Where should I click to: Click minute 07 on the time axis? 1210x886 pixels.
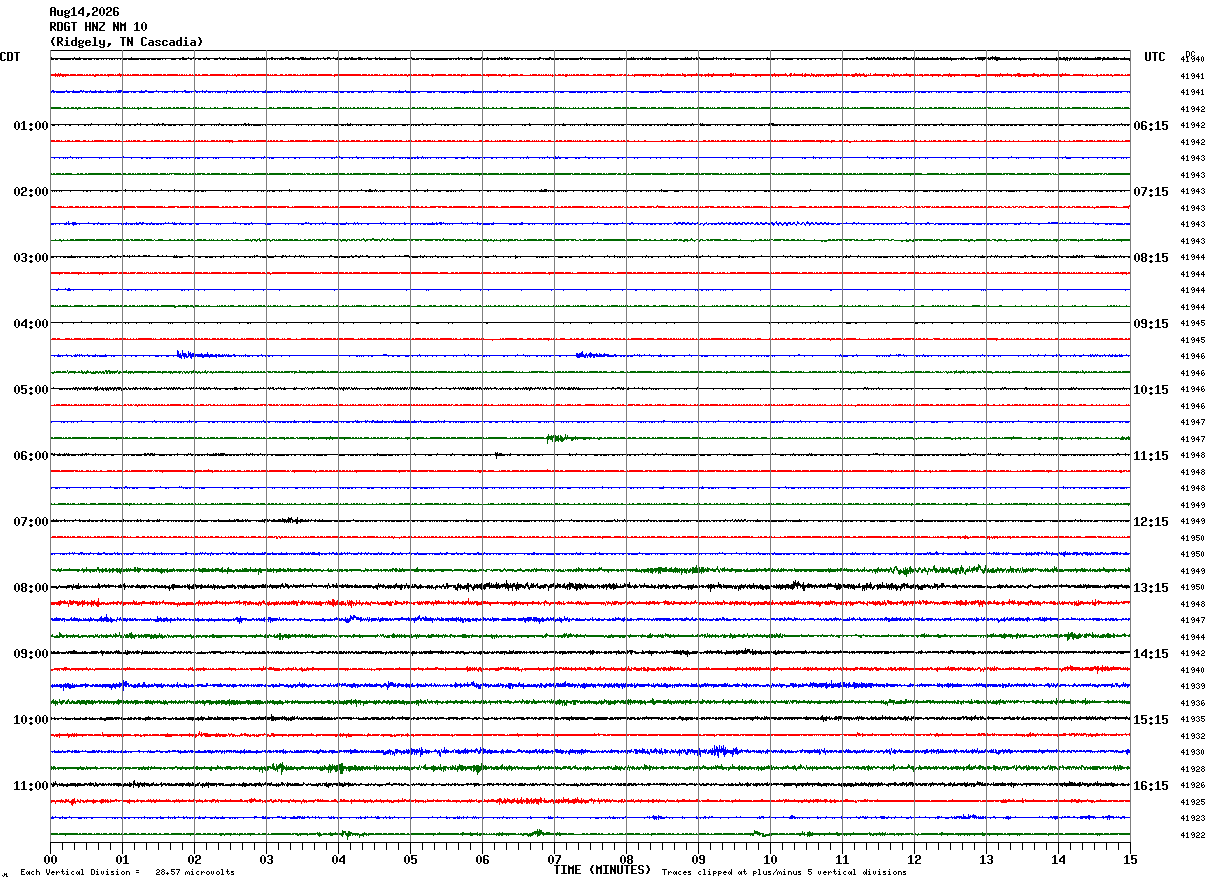pos(554,859)
